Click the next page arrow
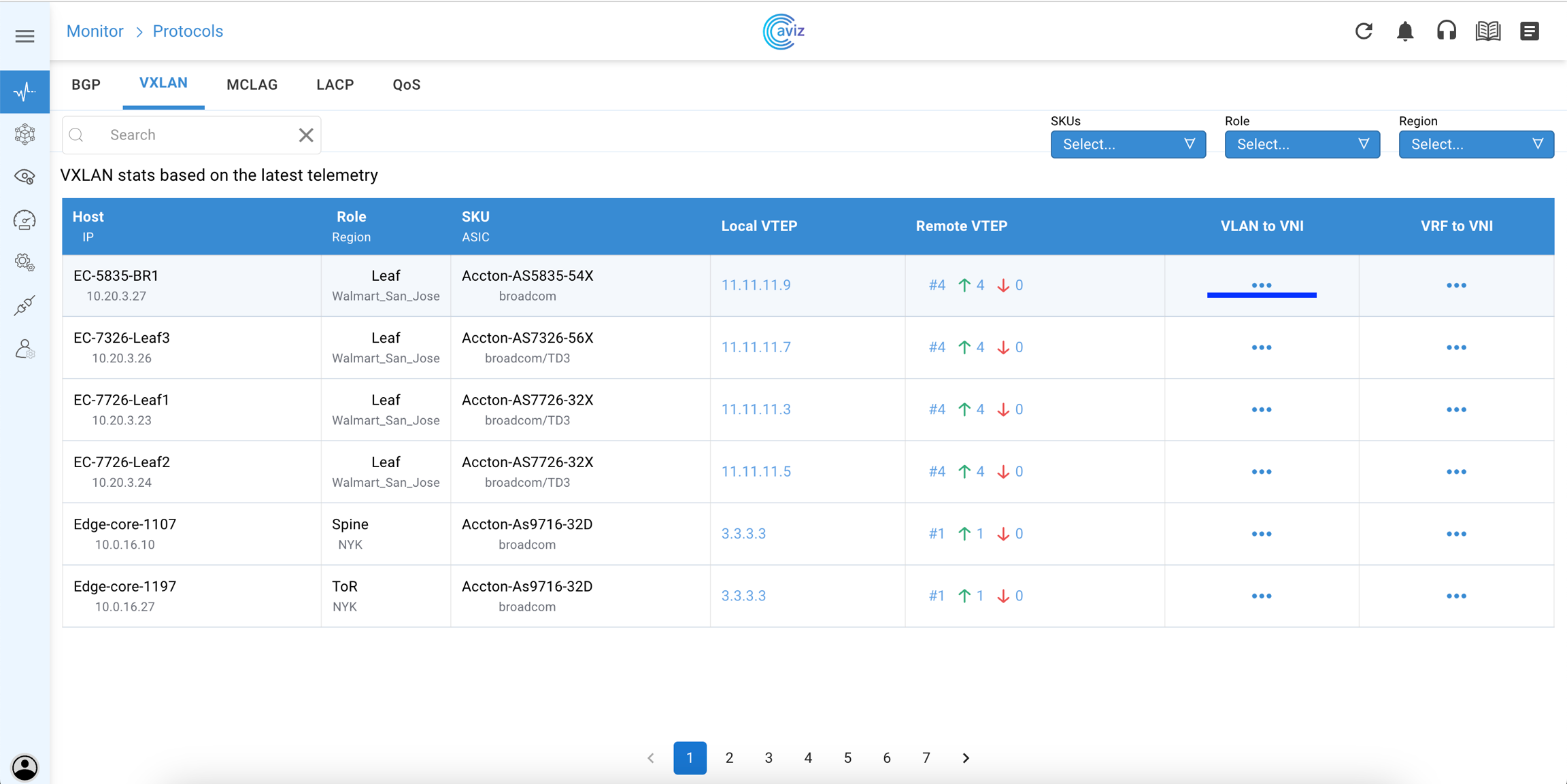Screen dimensions: 1567x784 966,757
